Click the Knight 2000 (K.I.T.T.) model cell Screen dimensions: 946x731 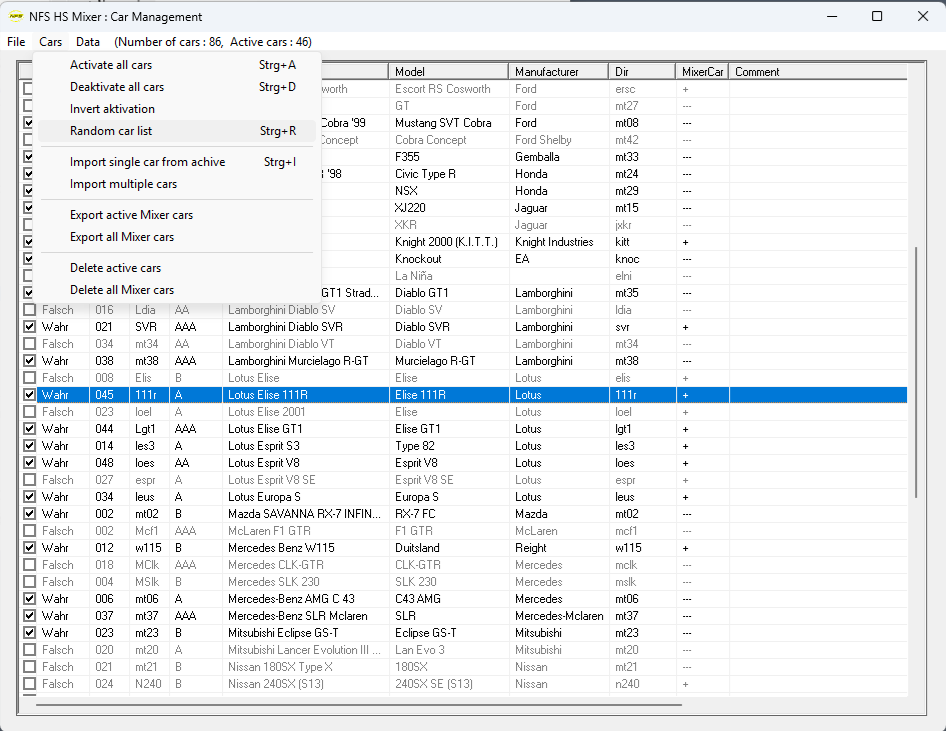click(448, 242)
